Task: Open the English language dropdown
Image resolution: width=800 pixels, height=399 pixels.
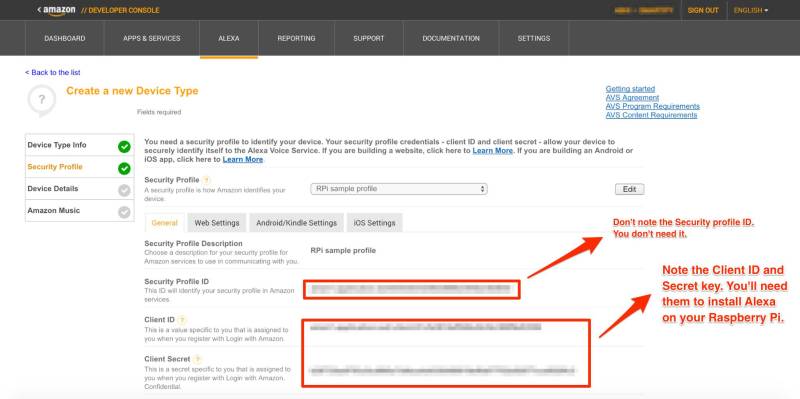Action: tap(751, 10)
